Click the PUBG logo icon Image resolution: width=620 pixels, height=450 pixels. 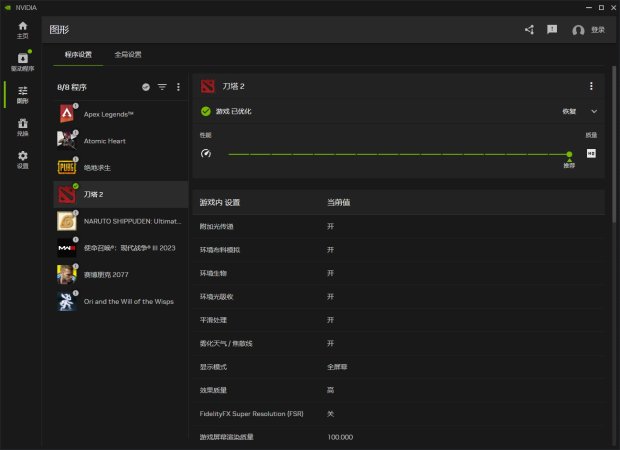67,168
